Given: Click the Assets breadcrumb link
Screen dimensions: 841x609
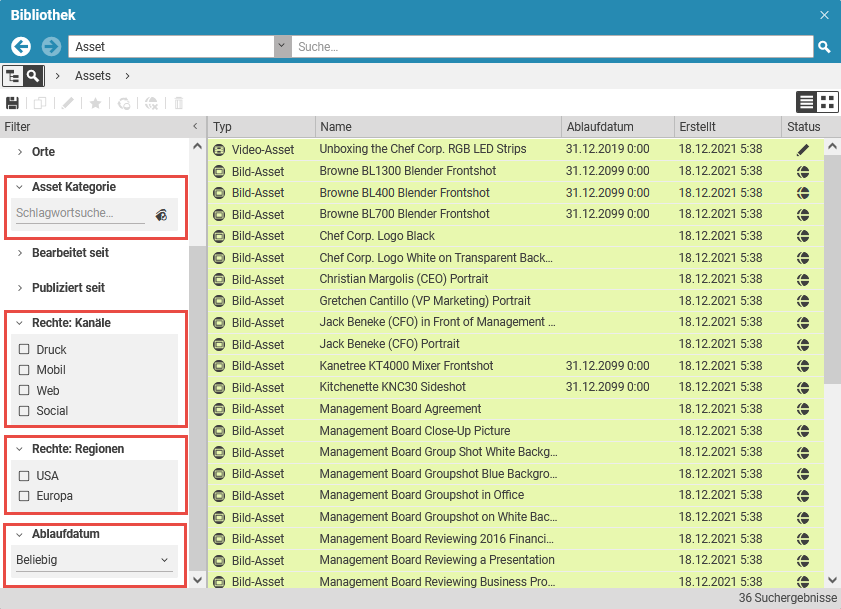Looking at the screenshot, I should coord(93,76).
